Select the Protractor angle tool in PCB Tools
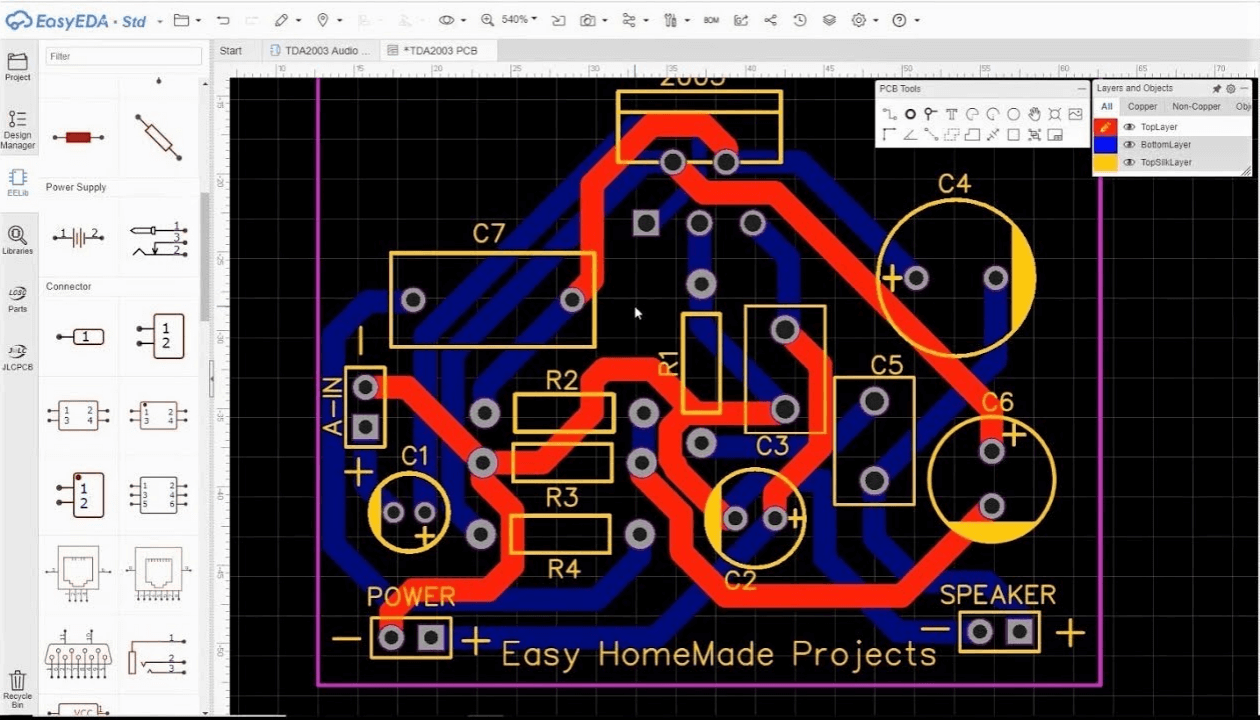The width and height of the screenshot is (1260, 720). [910, 135]
